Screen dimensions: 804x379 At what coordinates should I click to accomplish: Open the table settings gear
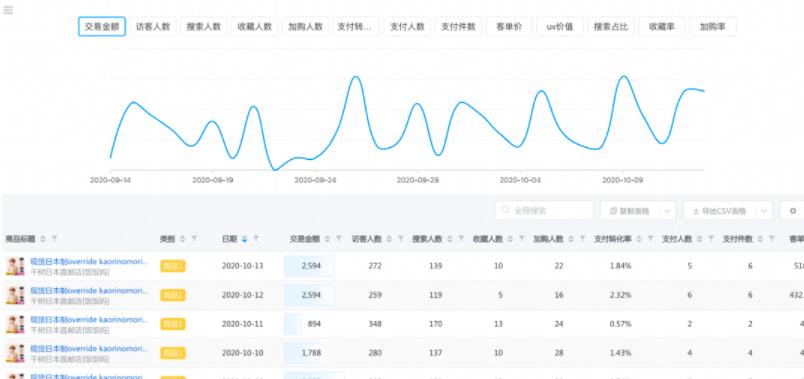coord(793,211)
